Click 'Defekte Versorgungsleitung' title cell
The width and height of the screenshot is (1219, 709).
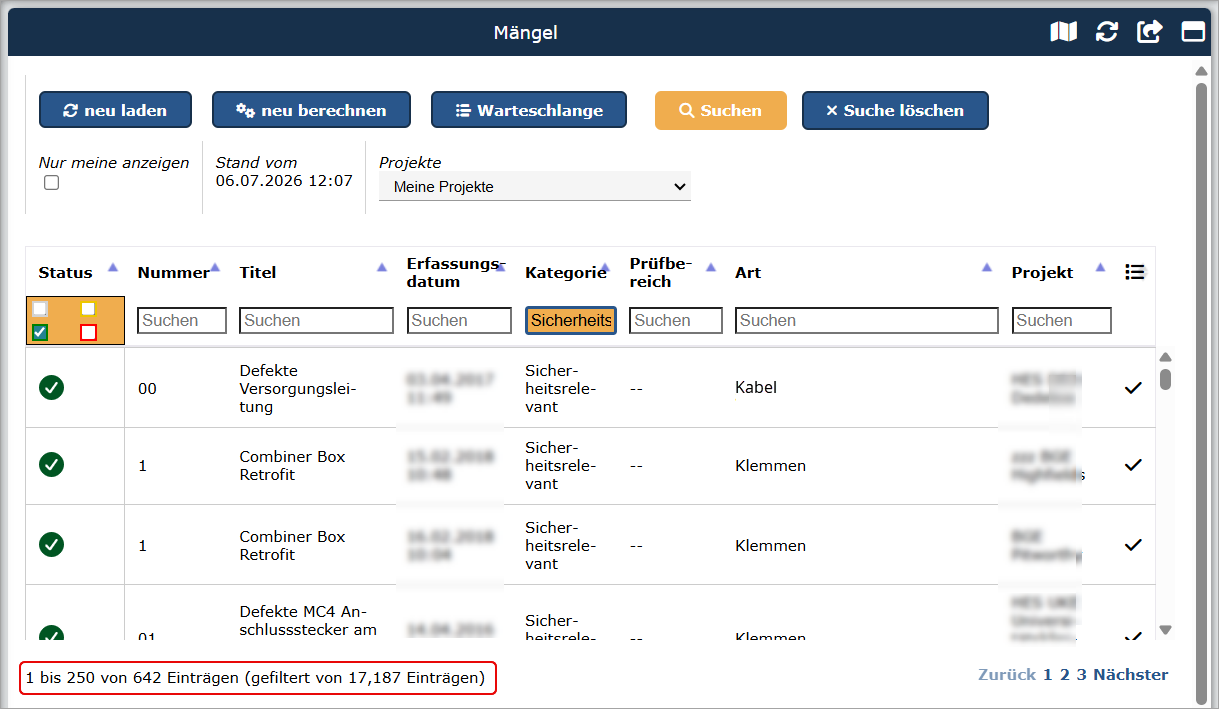(x=298, y=388)
